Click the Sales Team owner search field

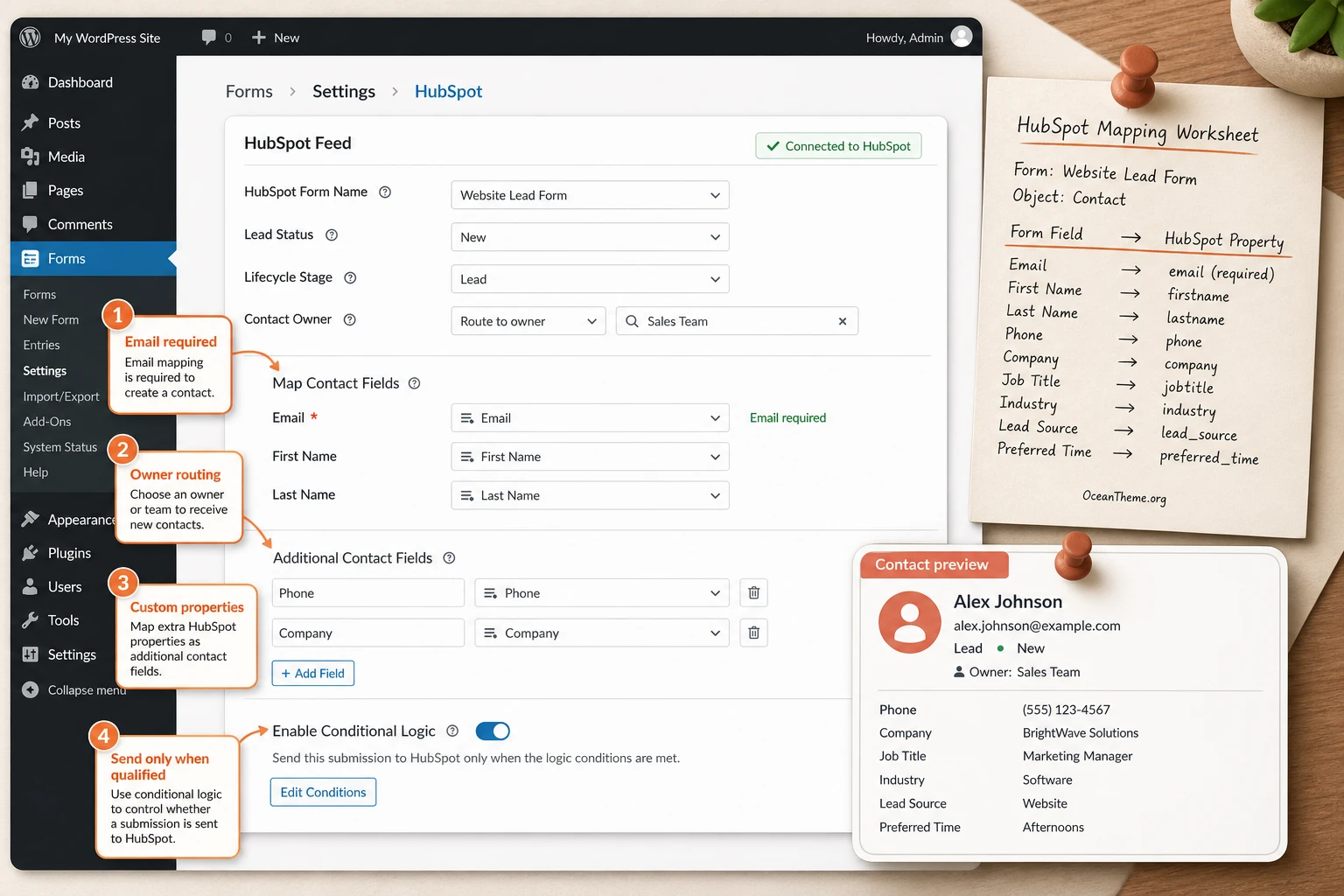point(737,321)
